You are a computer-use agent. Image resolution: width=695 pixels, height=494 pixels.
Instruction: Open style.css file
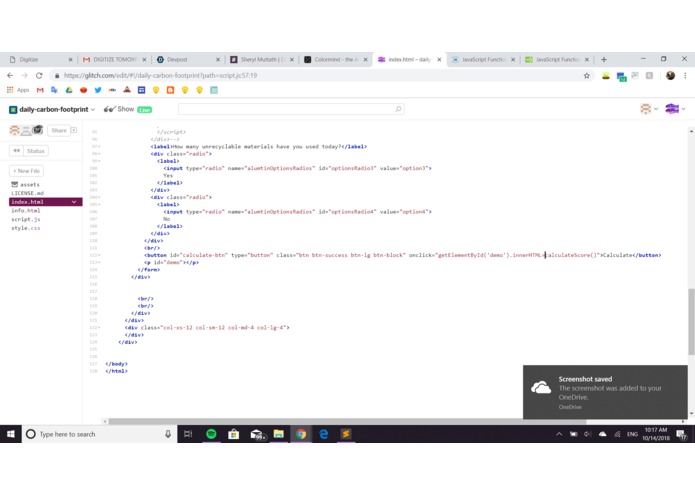pos(26,228)
